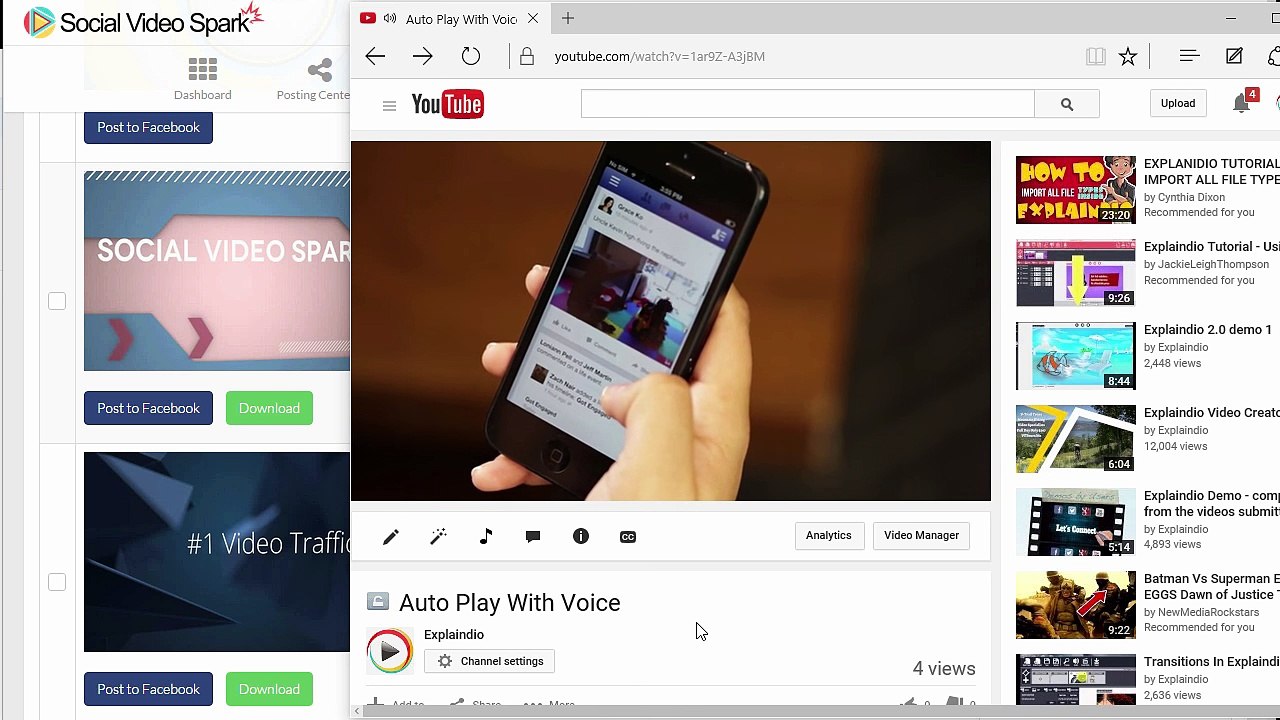Click the address bar URL
The height and width of the screenshot is (720, 1280).
click(x=660, y=57)
